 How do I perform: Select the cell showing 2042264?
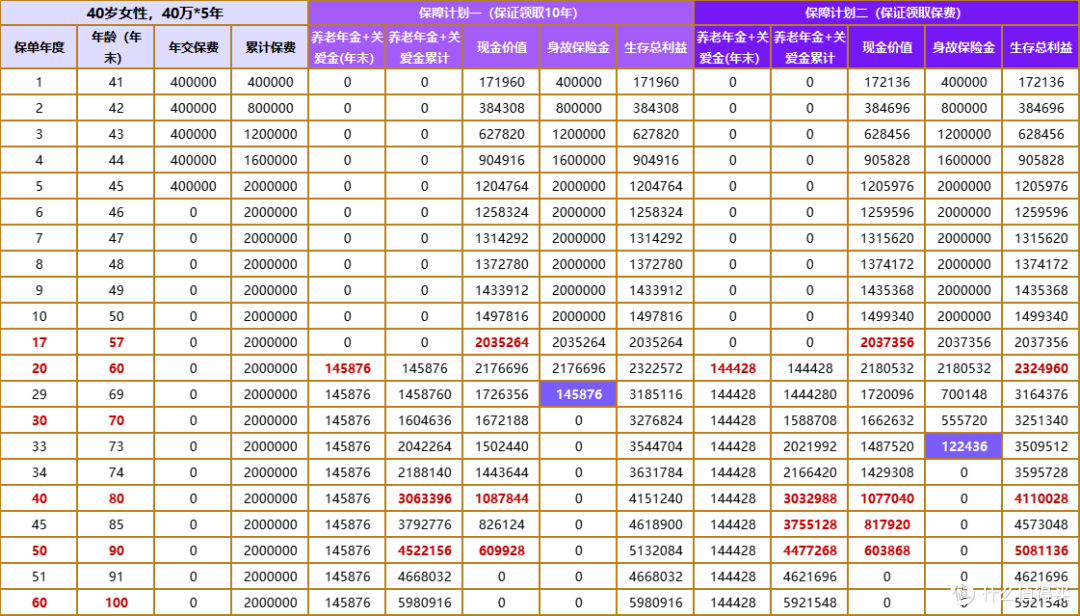tap(424, 446)
